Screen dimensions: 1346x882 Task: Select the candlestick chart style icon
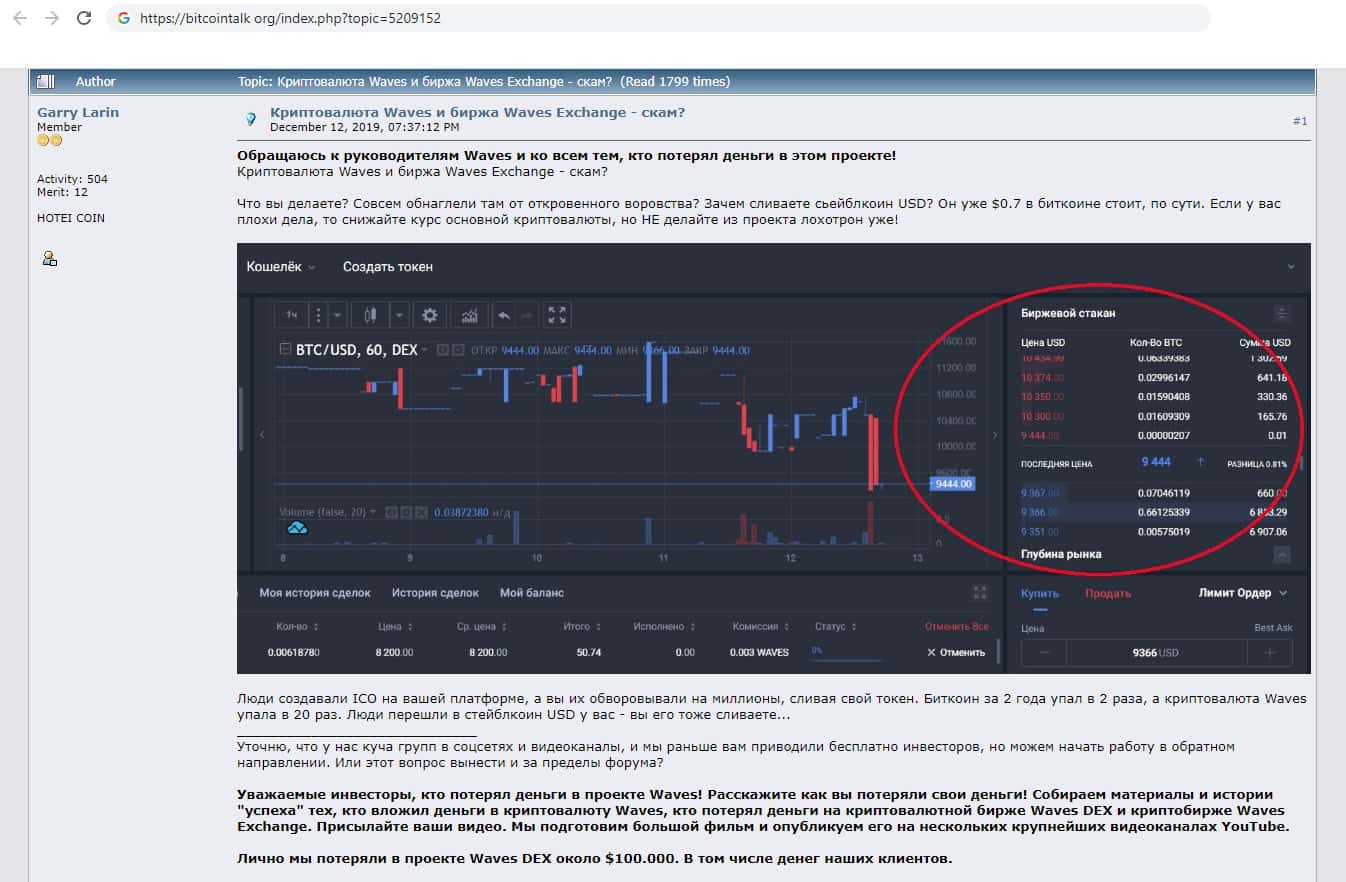pos(370,315)
